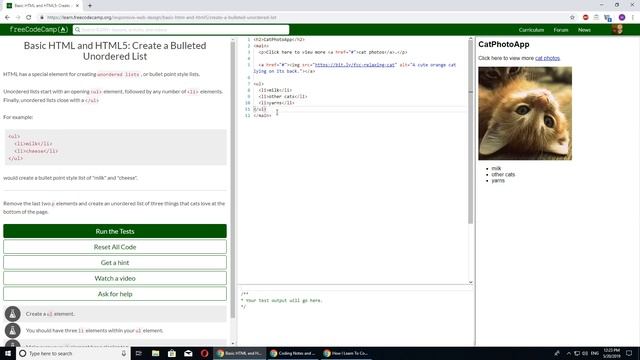The image size is (640, 360).
Task: Click the 'Basic HTML and H...' taskbar window
Action: point(240,353)
